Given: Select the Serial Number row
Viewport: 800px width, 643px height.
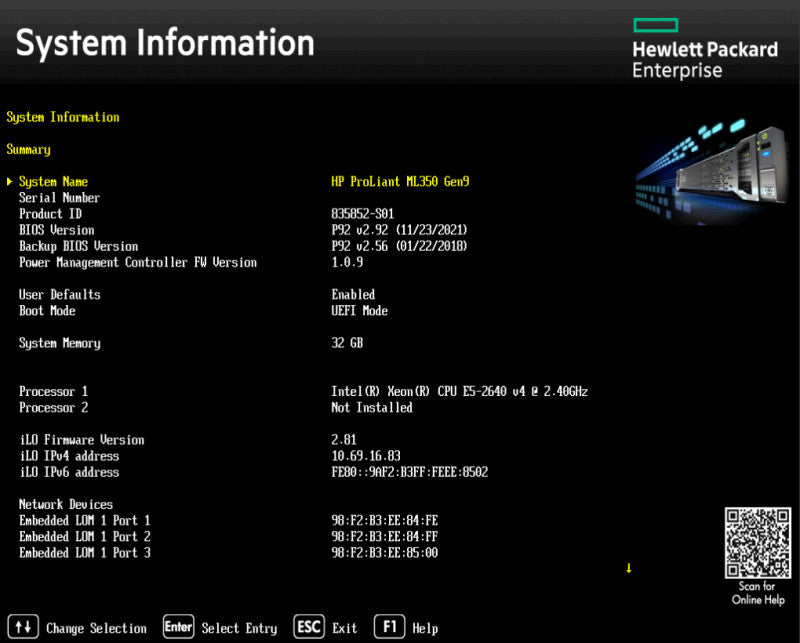Looking at the screenshot, I should 59,198.
